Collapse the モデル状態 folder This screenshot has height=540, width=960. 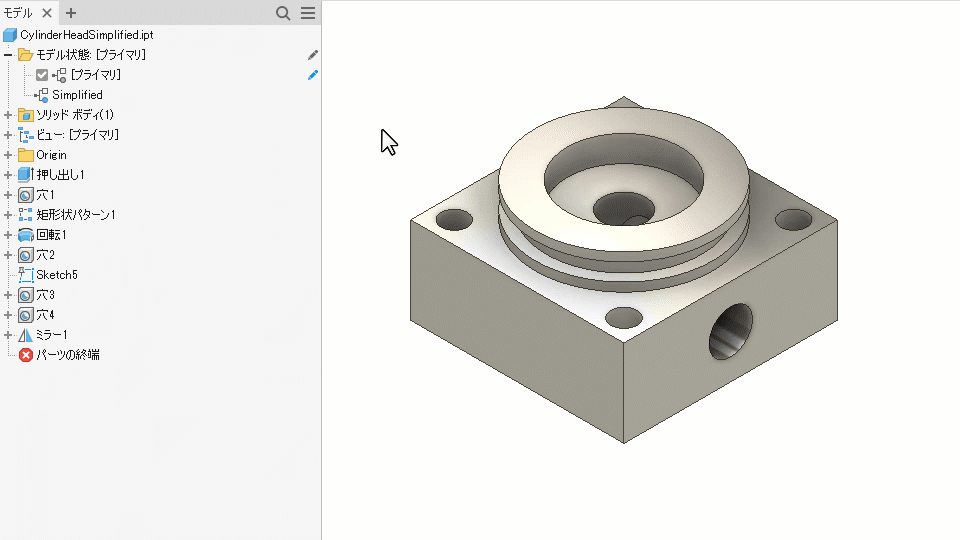click(x=8, y=55)
